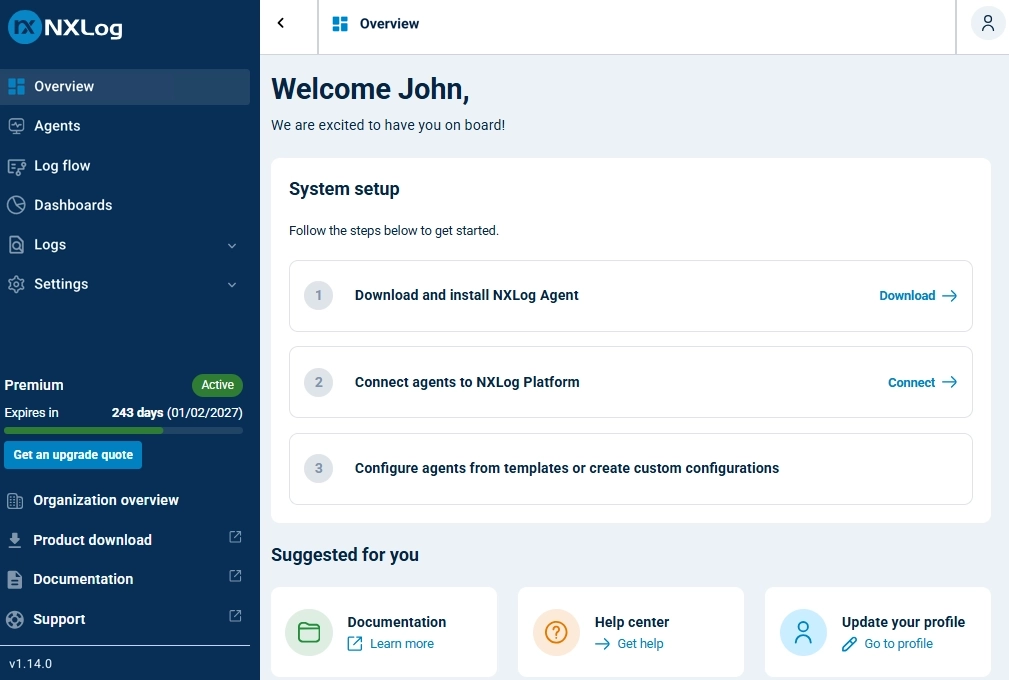Click the Overview header title
The width and height of the screenshot is (1009, 680).
tap(389, 24)
